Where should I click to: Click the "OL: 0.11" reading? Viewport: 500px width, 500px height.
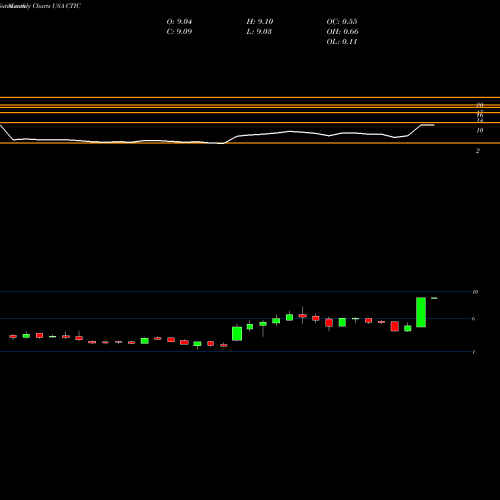pos(342,42)
